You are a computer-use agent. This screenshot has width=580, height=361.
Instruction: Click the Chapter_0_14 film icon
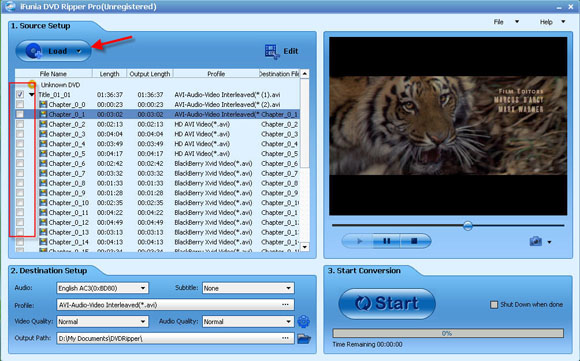(x=43, y=242)
